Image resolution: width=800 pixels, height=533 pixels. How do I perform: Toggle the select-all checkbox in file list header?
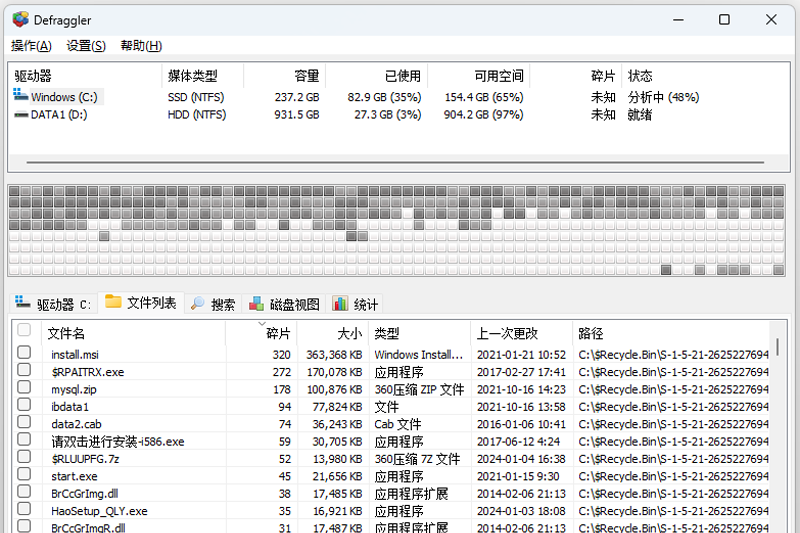point(24,330)
